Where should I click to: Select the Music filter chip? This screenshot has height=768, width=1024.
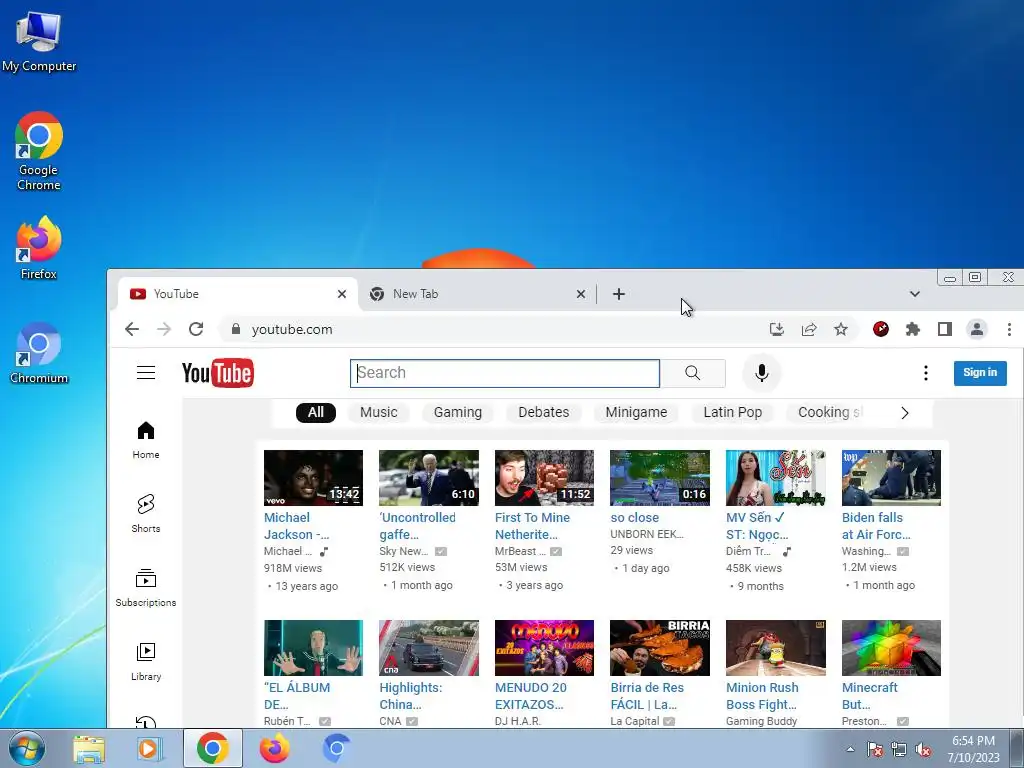click(379, 413)
